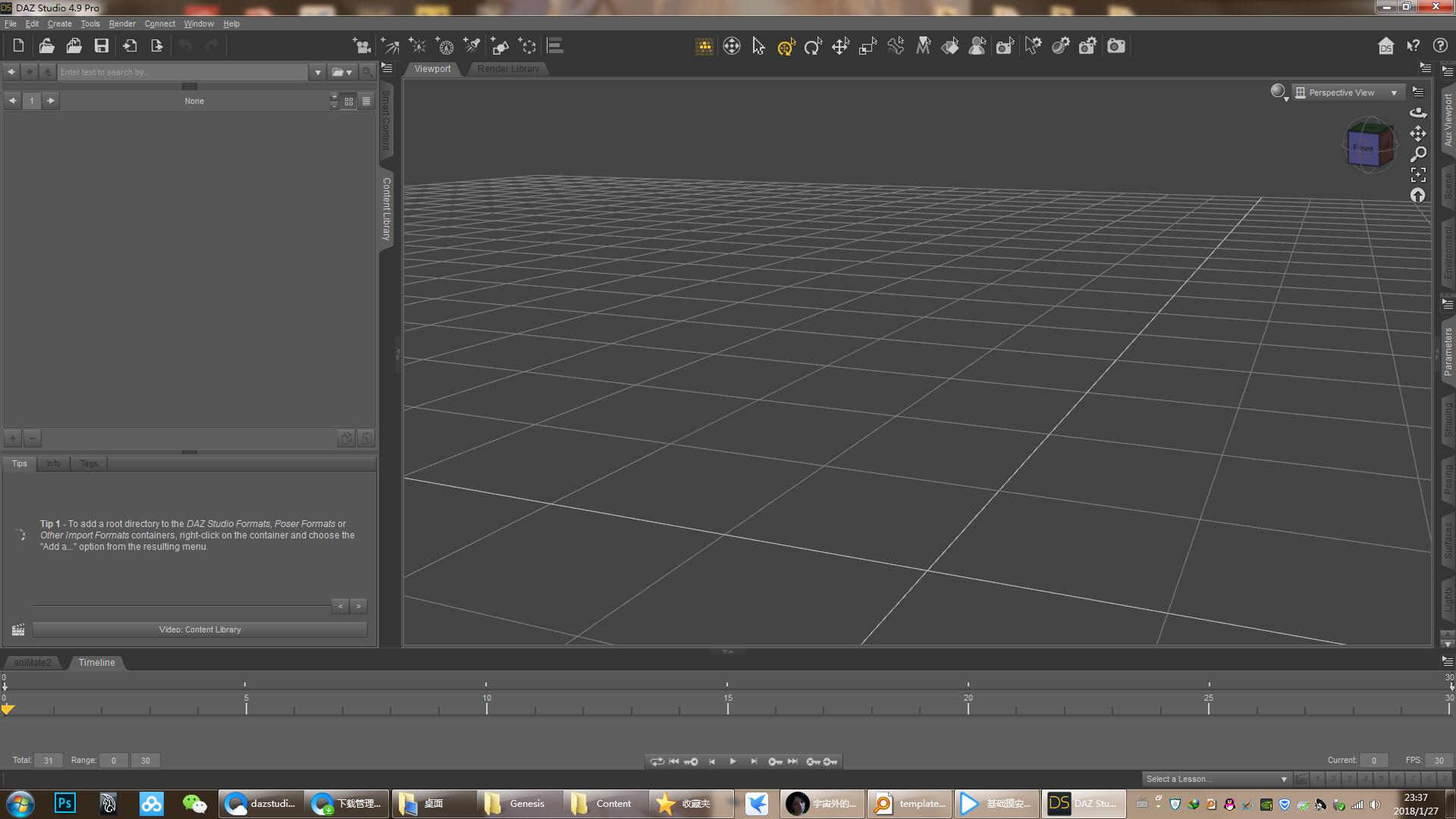Select the Universal Translate tool icon
Image resolution: width=1456 pixels, height=819 pixels.
[840, 47]
